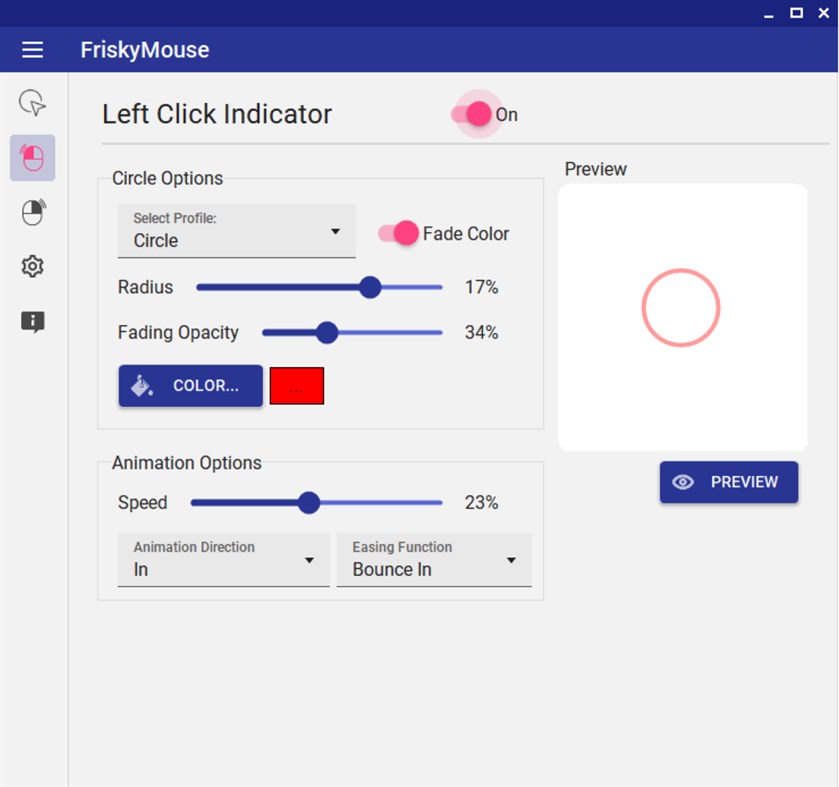
Task: Grab the Radius slider handle at 17%
Action: [370, 287]
